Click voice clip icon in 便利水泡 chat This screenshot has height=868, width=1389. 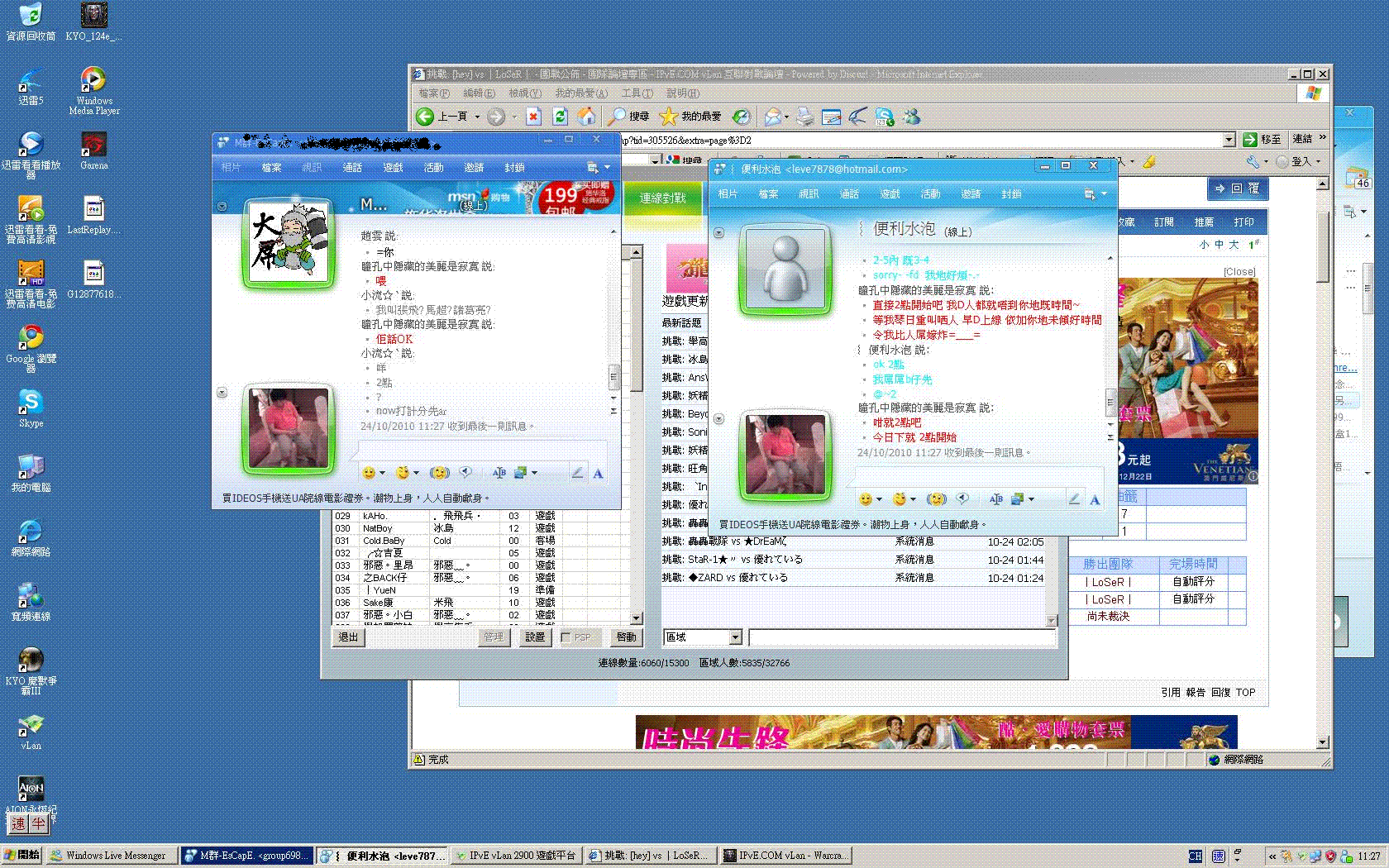click(962, 498)
